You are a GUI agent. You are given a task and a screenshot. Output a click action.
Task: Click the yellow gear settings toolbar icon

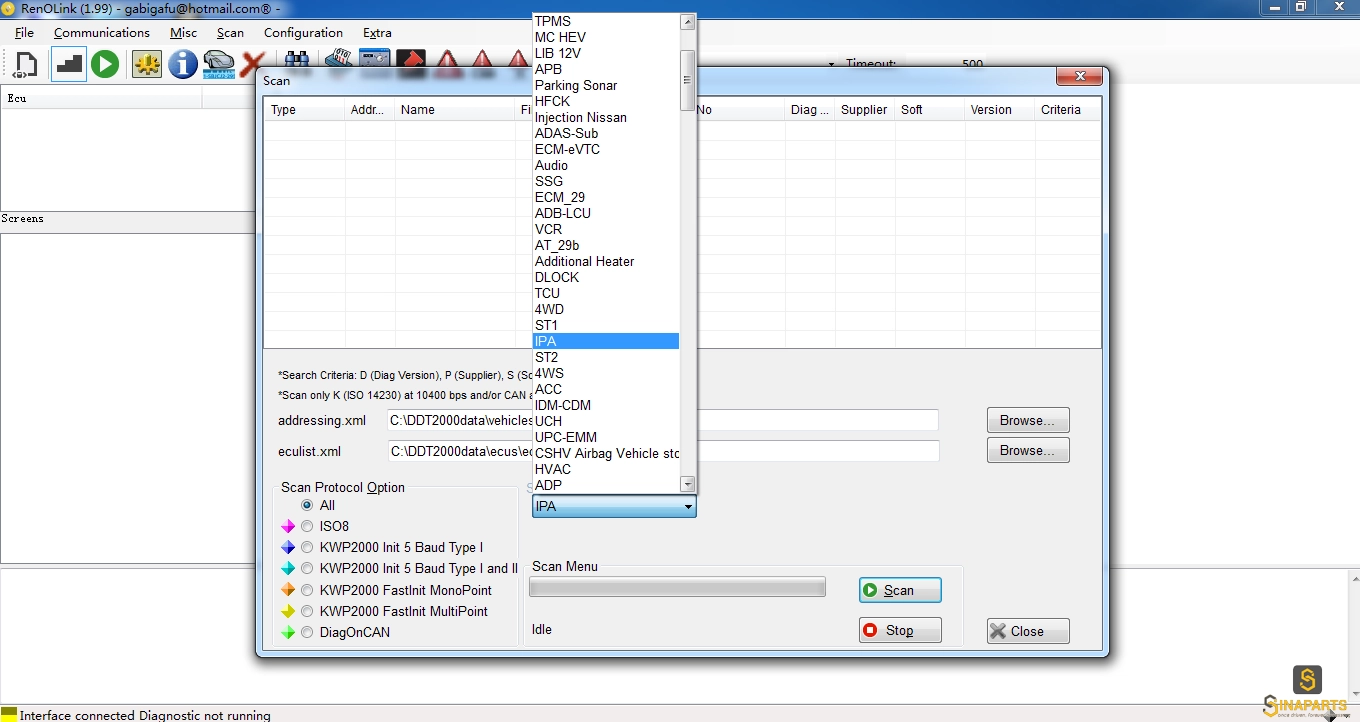point(147,65)
